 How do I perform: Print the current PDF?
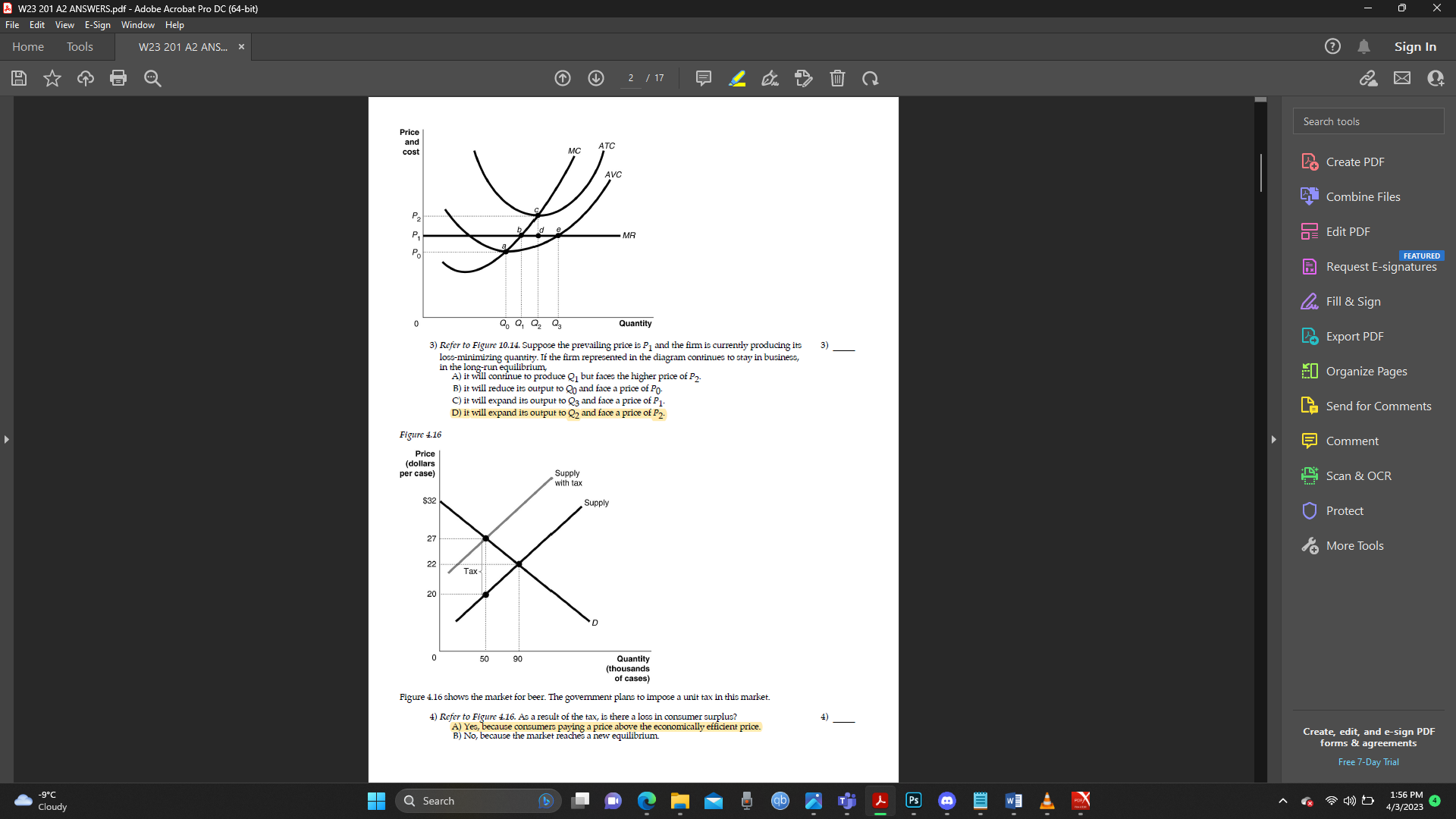[x=118, y=78]
